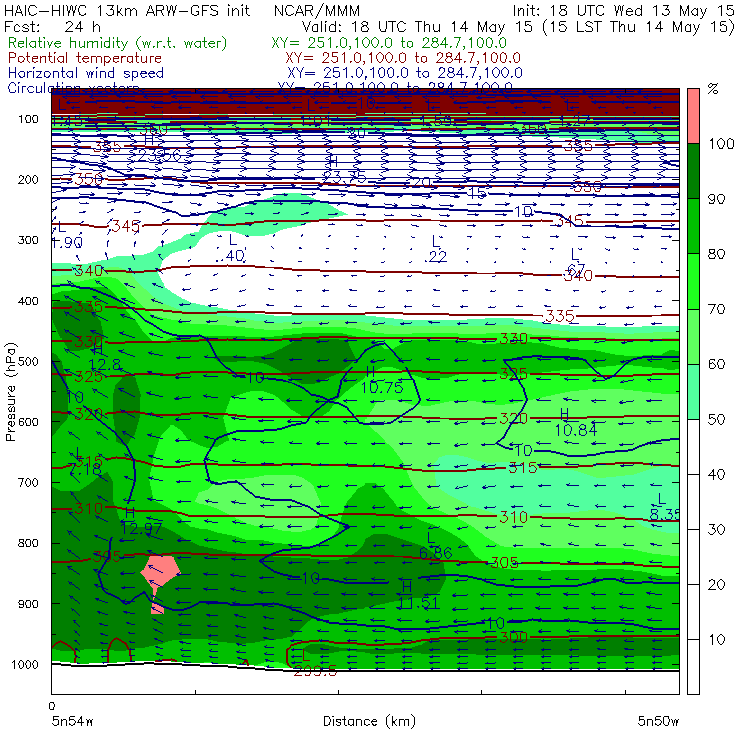The image size is (740, 740).
Task: Click the wind maximum label 'H 11.51'
Action: 418,595
